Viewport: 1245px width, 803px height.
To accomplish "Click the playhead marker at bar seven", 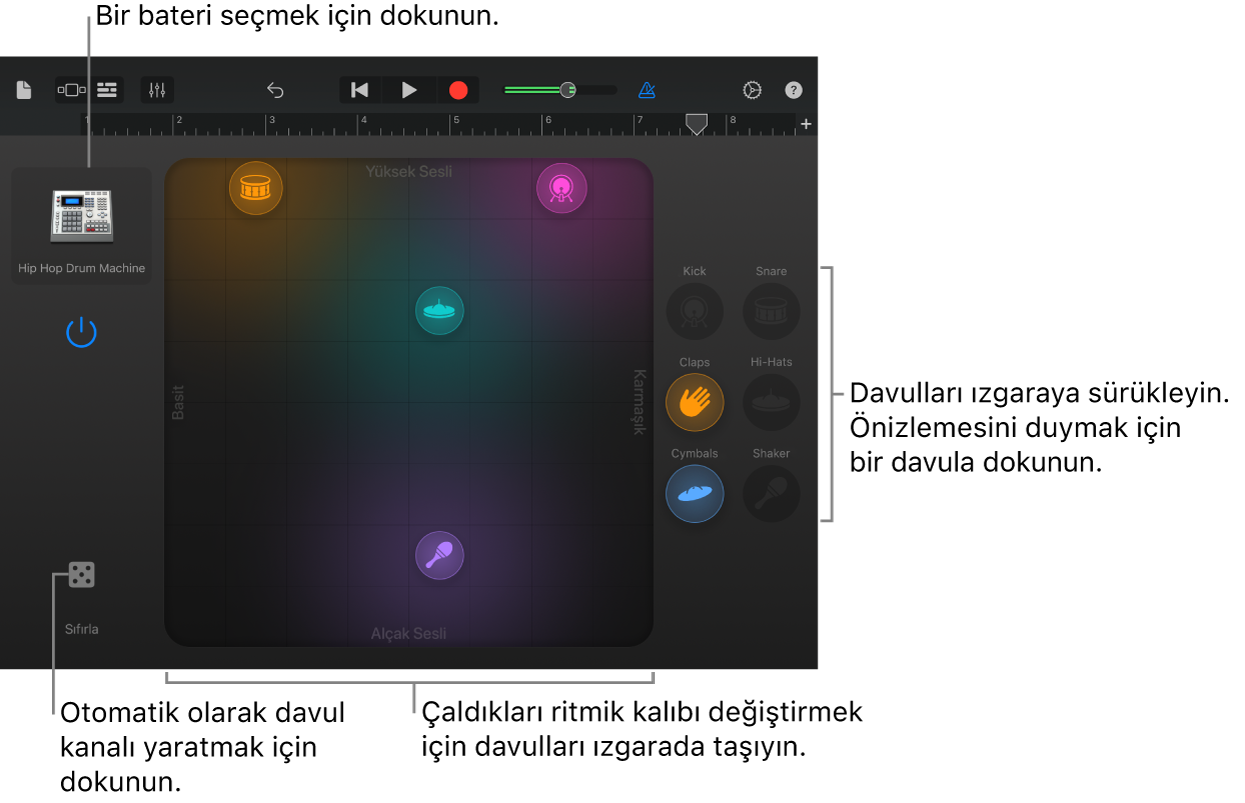I will point(696,125).
